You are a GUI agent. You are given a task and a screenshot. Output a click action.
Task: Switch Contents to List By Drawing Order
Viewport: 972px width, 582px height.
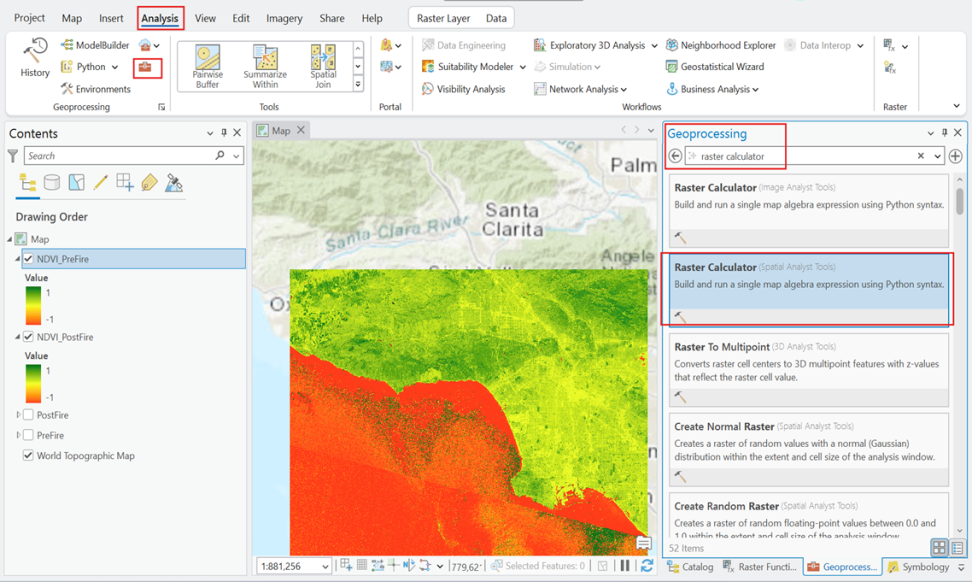(x=28, y=183)
